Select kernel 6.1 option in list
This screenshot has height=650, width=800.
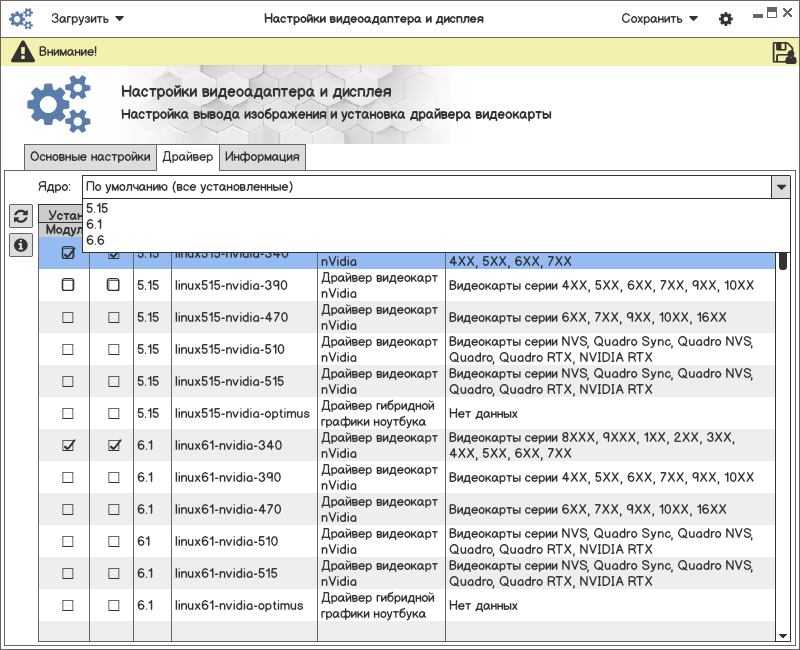pos(95,224)
